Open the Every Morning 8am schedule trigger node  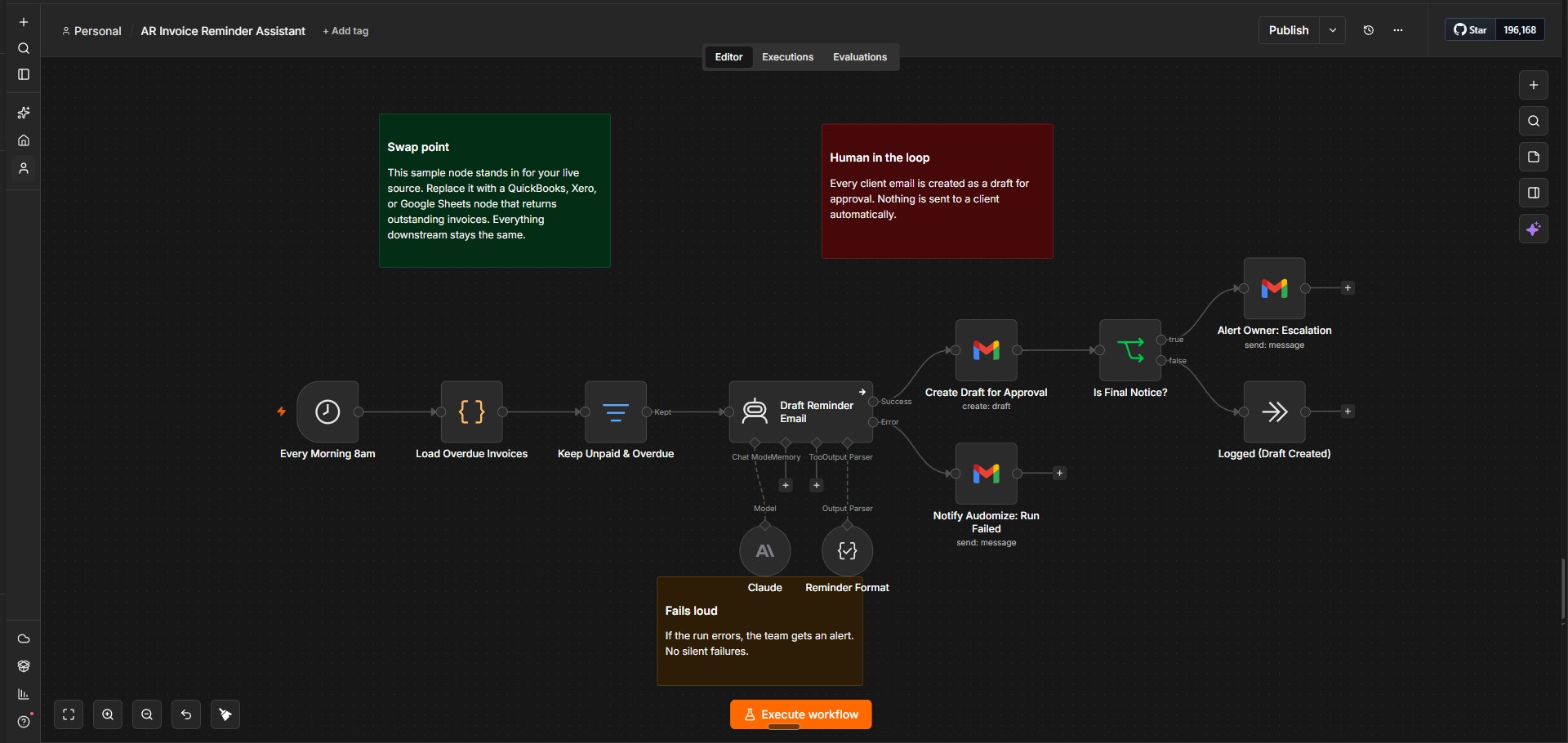pyautogui.click(x=327, y=412)
